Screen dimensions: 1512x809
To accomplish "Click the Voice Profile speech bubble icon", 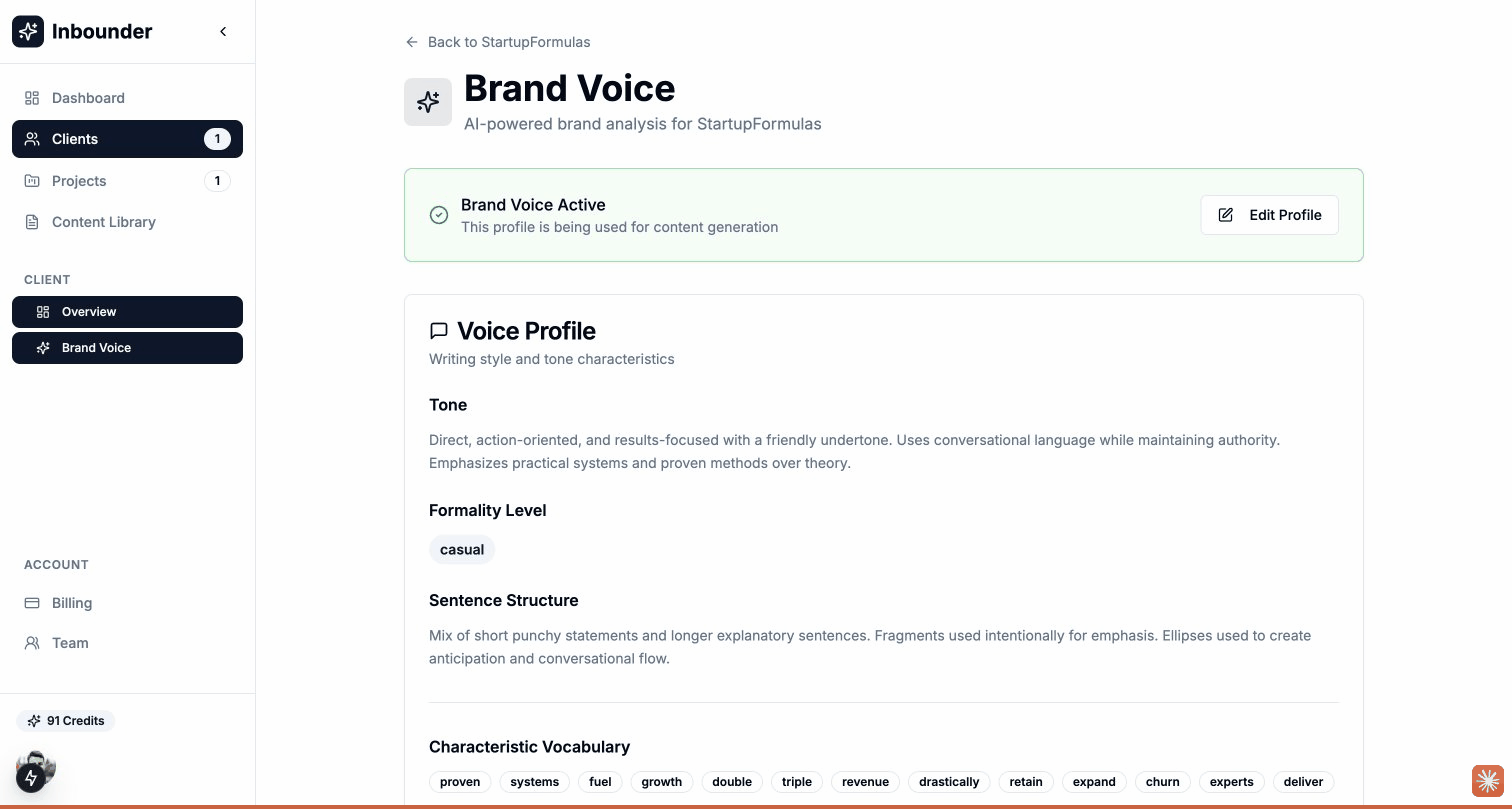I will point(439,330).
